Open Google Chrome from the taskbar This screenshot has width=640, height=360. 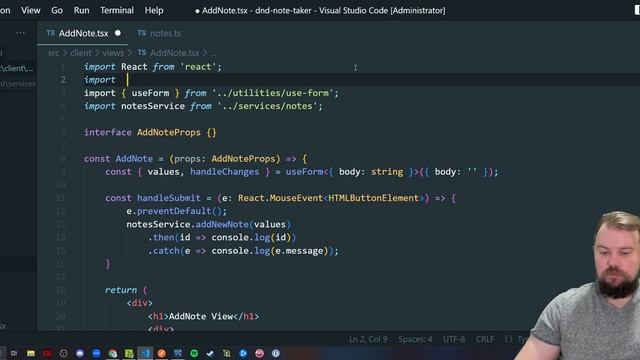(113, 353)
